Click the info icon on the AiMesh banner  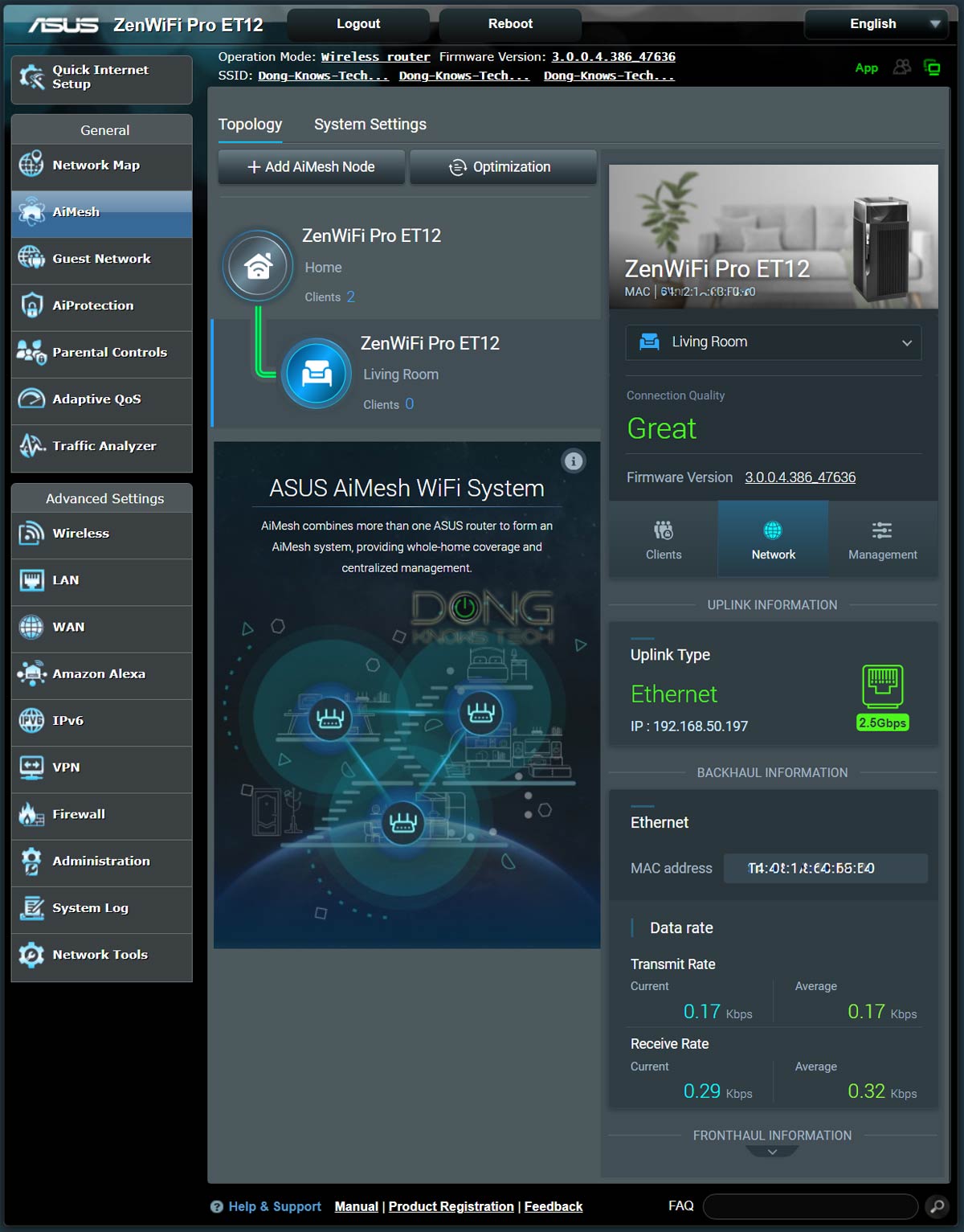coord(573,461)
